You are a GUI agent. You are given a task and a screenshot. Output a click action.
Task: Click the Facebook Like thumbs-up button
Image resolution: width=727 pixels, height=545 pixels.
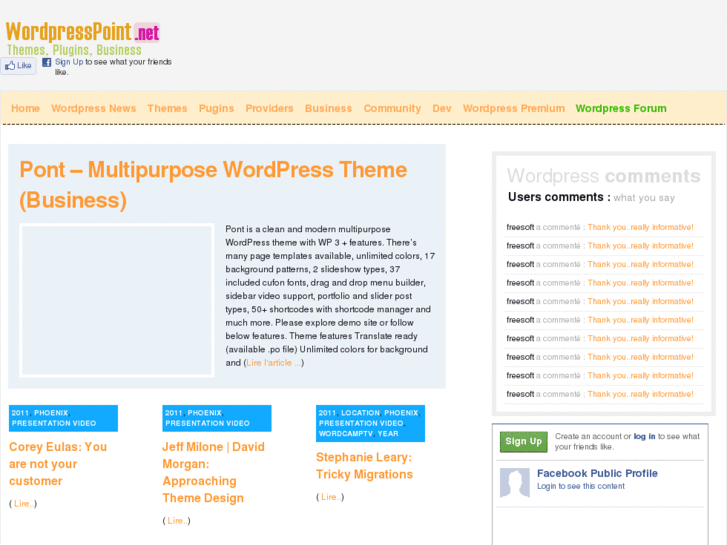coord(18,65)
